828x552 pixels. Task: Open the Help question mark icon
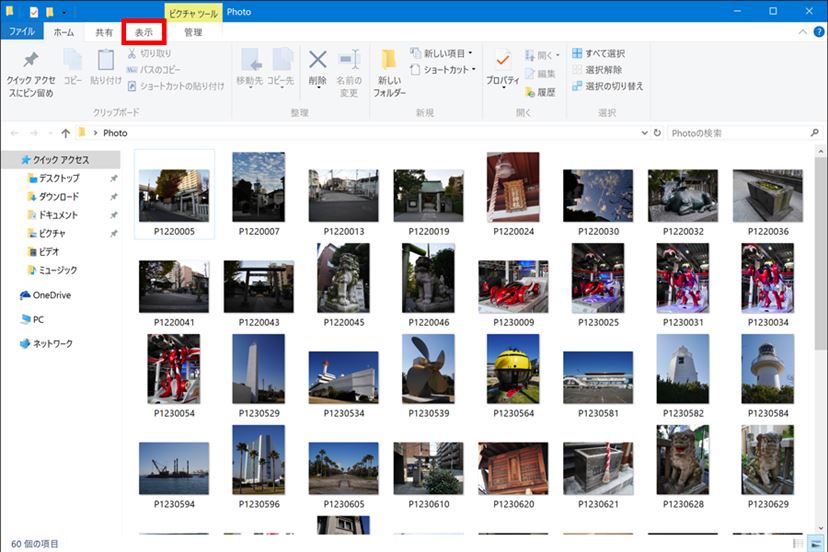(x=818, y=32)
